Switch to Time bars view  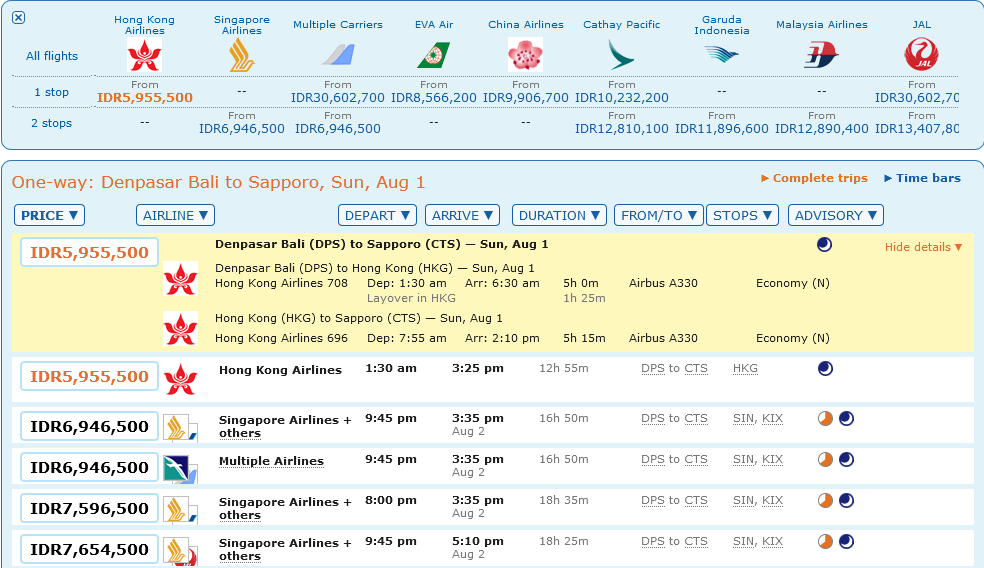coord(922,178)
